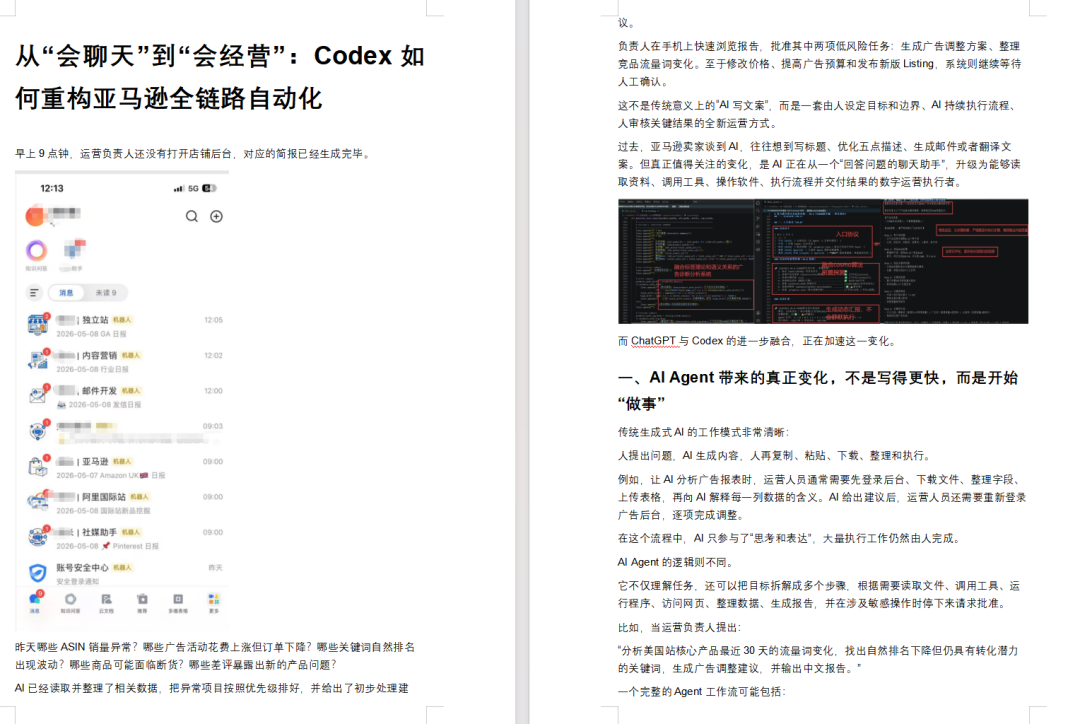Tap the 消息 bottom navigation icon

tap(35, 601)
